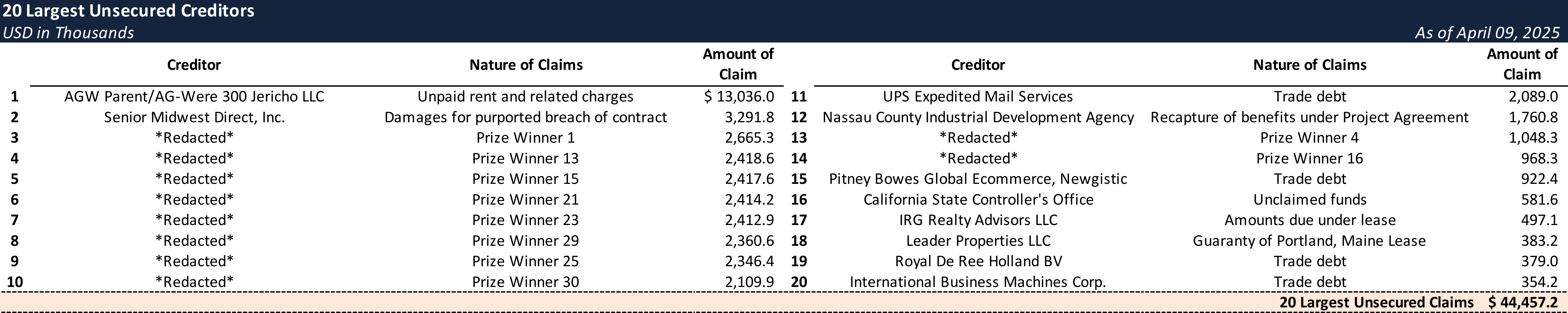Select the "Unclaimed funds" nature cell

tap(1309, 200)
